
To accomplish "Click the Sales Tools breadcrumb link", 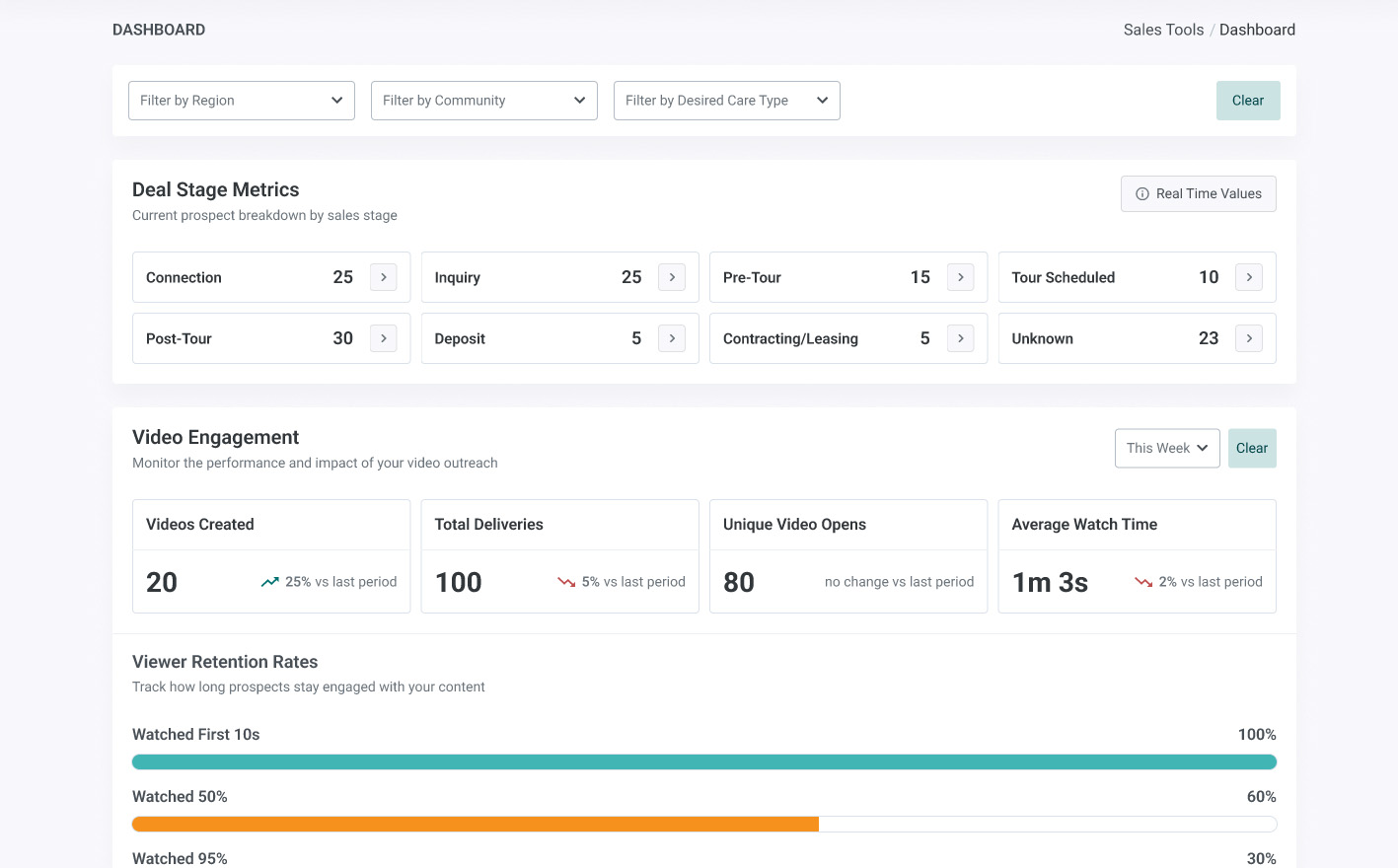I will [x=1163, y=30].
